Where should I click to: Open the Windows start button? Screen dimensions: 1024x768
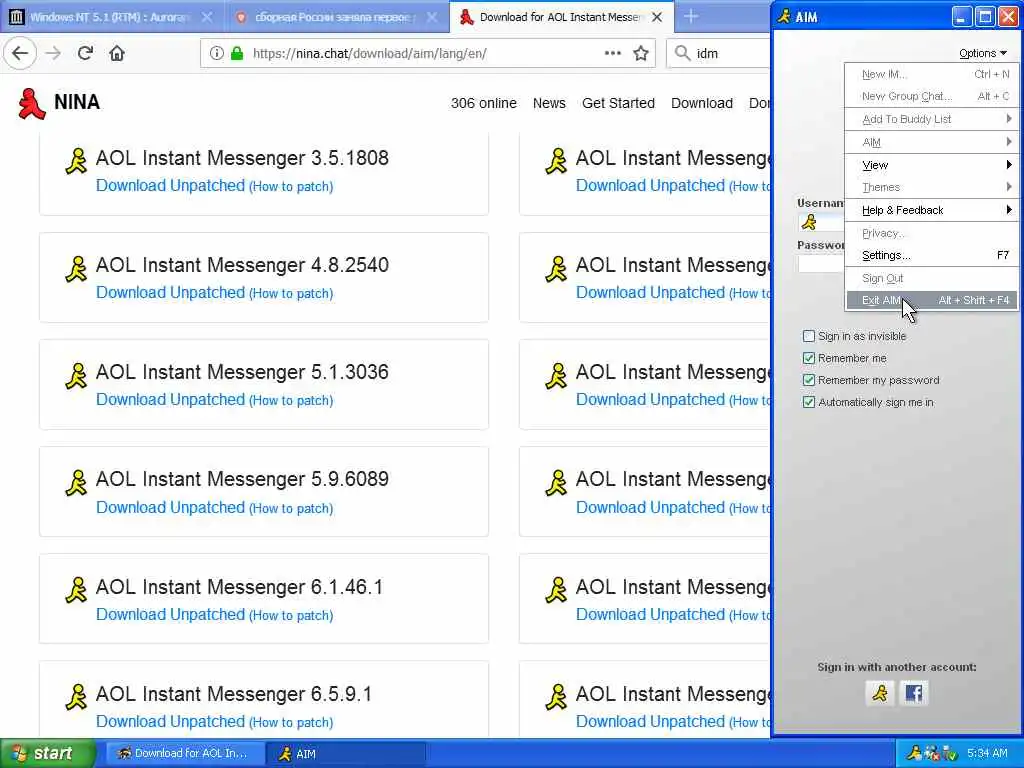point(47,754)
